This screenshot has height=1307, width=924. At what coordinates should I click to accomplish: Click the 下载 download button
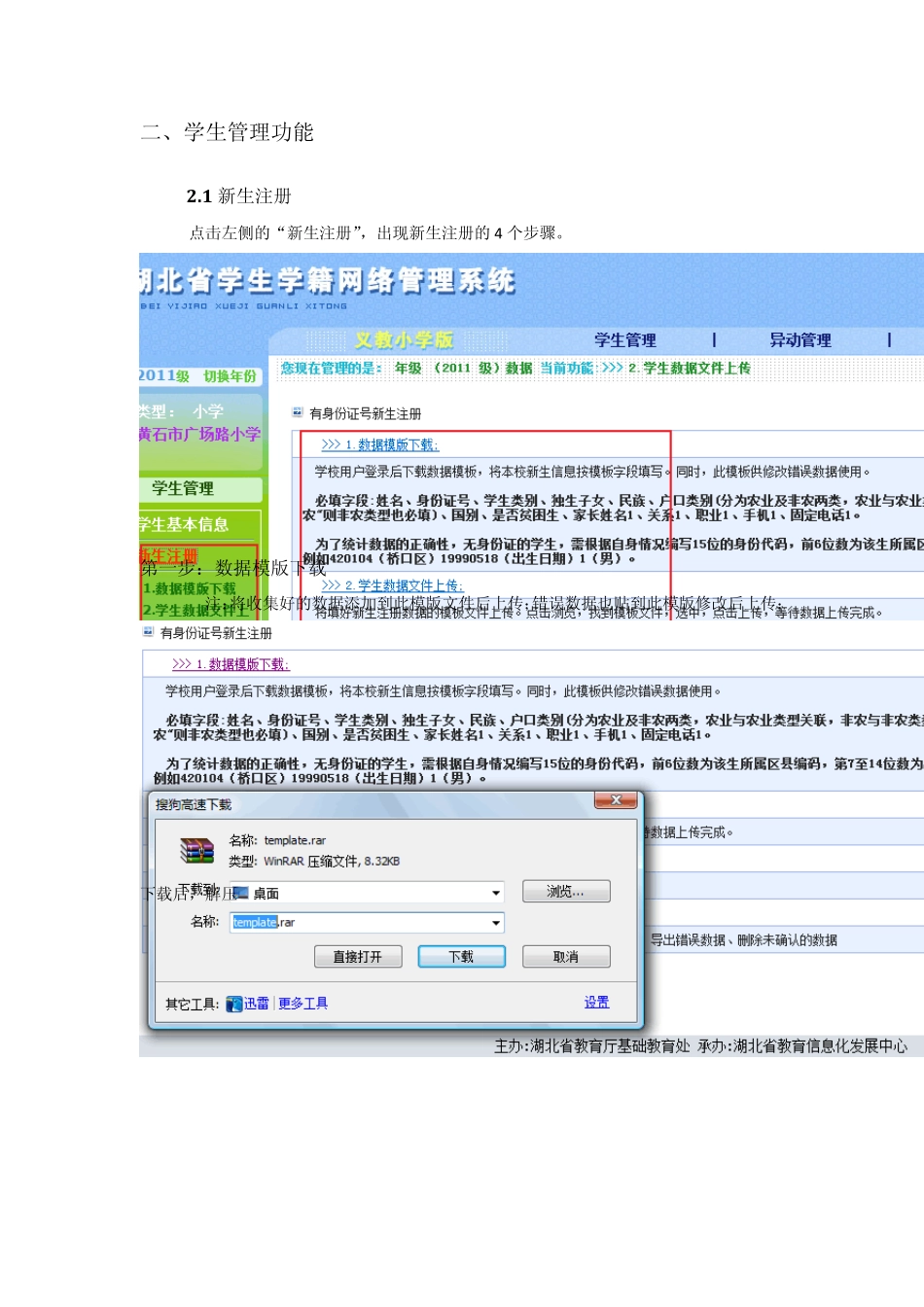click(x=462, y=957)
